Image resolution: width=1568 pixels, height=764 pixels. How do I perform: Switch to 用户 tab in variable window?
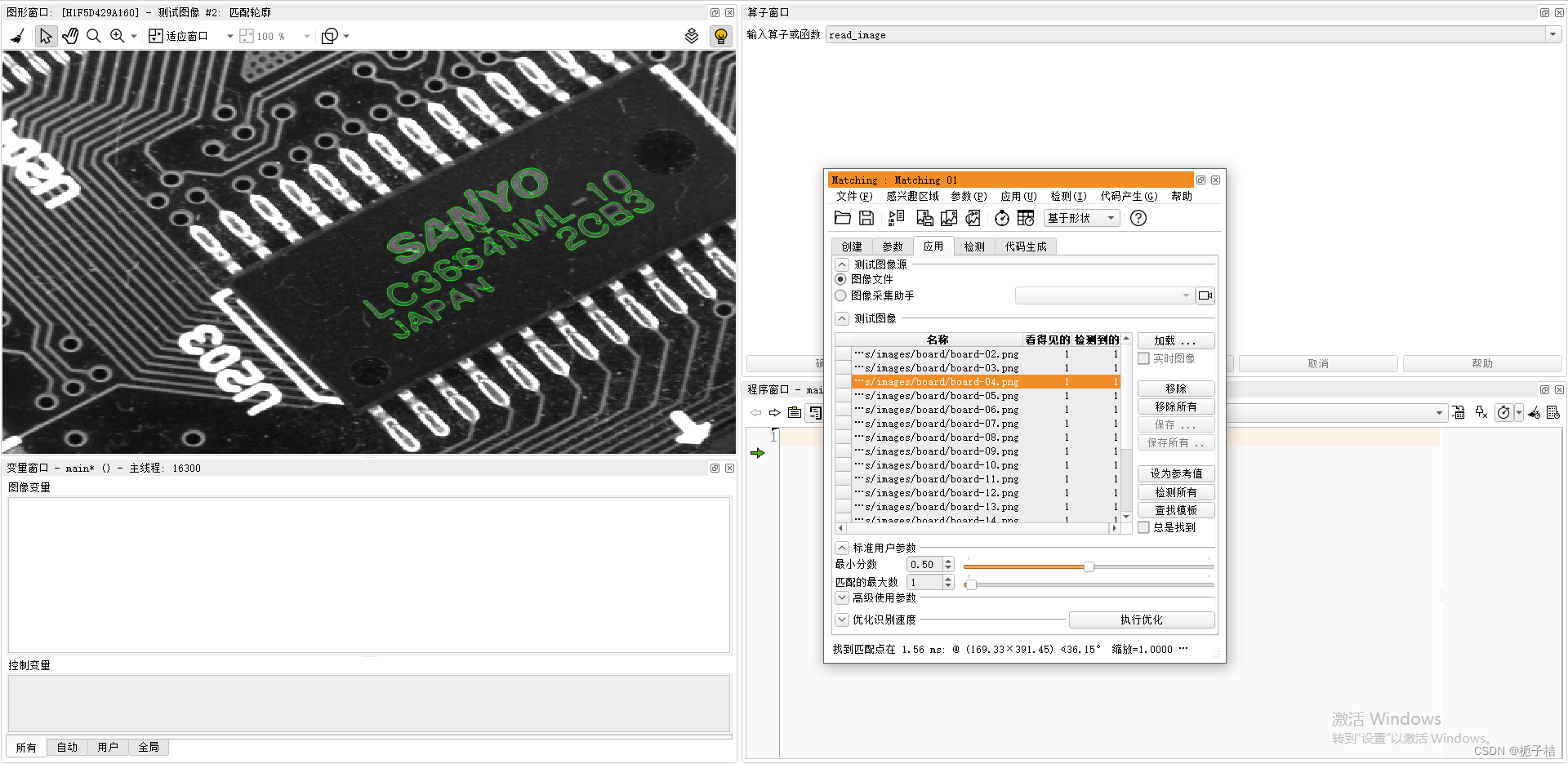(x=108, y=747)
